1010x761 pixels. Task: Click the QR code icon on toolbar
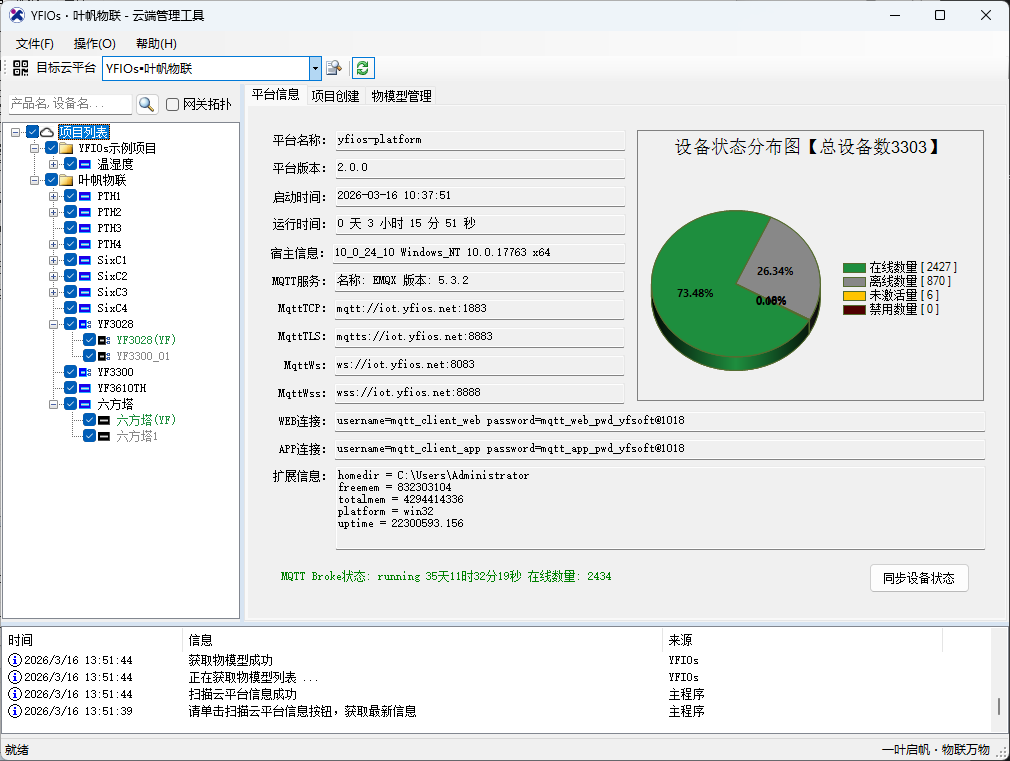(x=21, y=67)
